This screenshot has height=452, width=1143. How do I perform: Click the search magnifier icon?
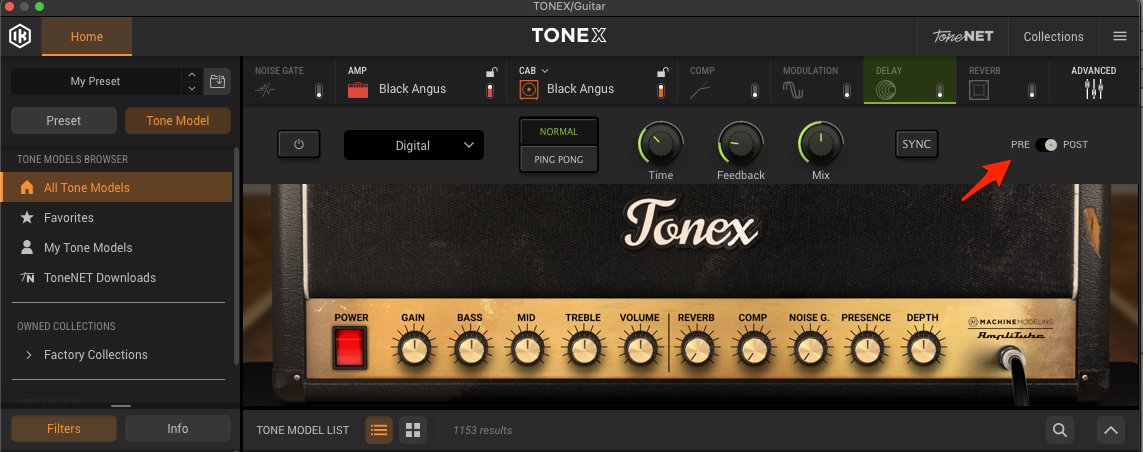coord(1059,430)
